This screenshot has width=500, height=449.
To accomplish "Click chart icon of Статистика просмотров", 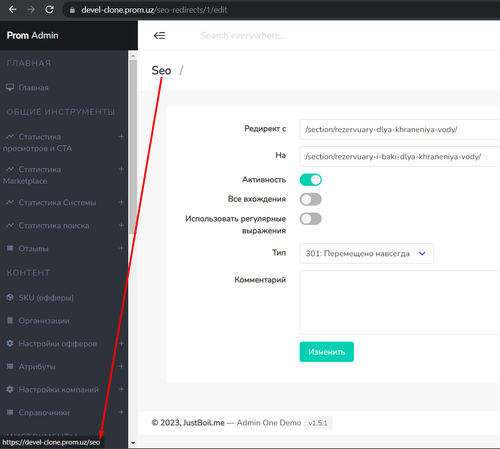I will (10, 136).
